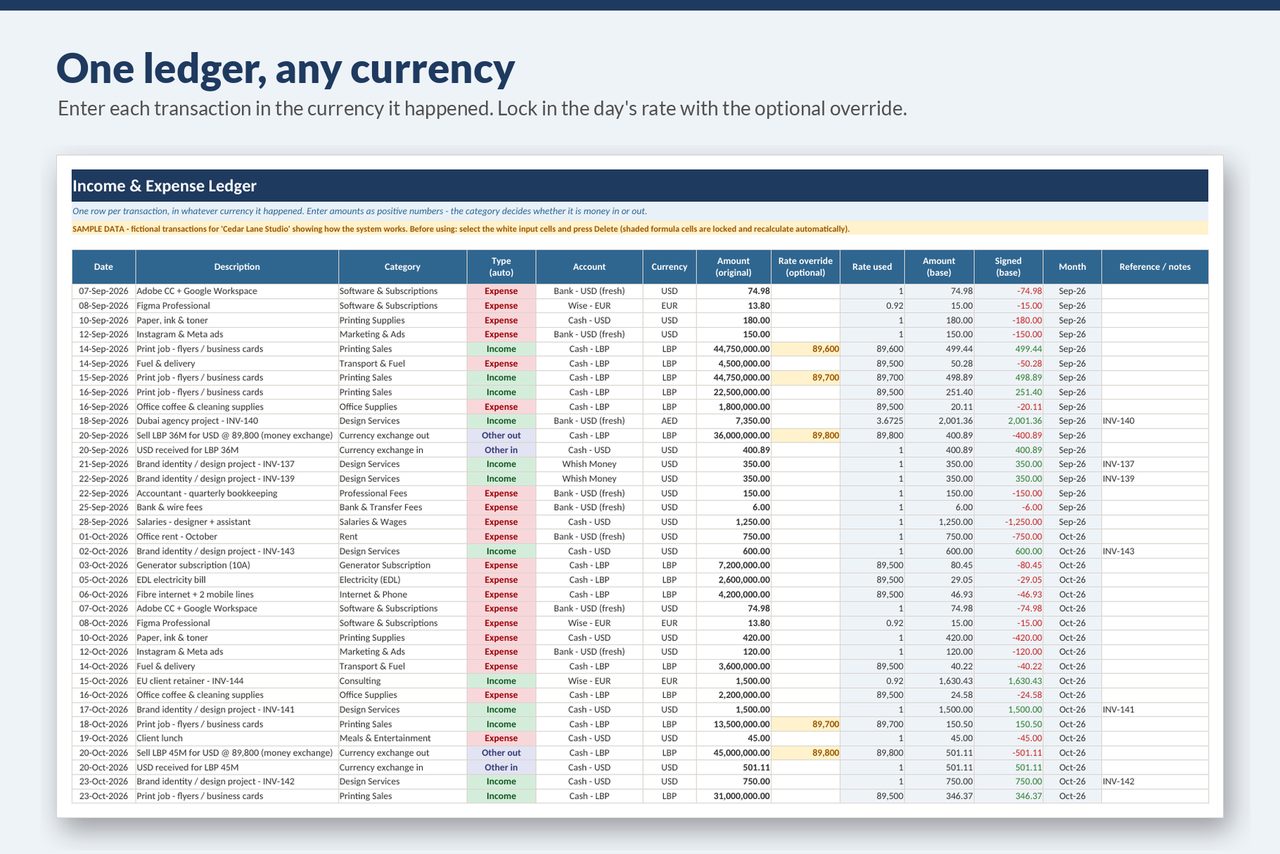The width and height of the screenshot is (1280, 854).
Task: Select the Date column header
Action: [104, 267]
